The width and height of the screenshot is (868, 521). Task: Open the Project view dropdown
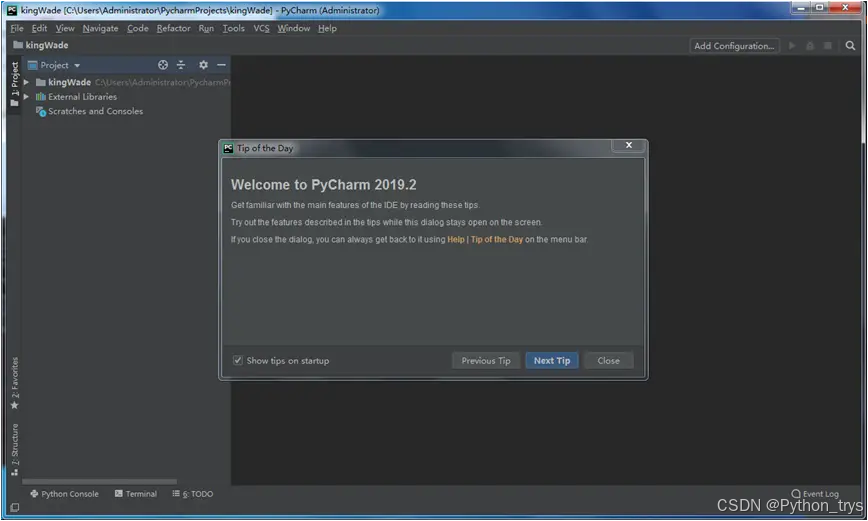click(x=54, y=65)
